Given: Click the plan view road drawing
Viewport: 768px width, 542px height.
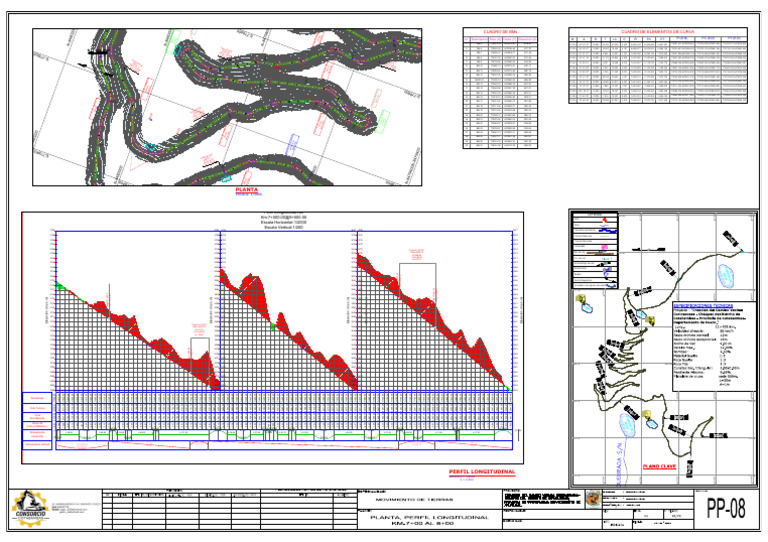Looking at the screenshot, I should [227, 107].
